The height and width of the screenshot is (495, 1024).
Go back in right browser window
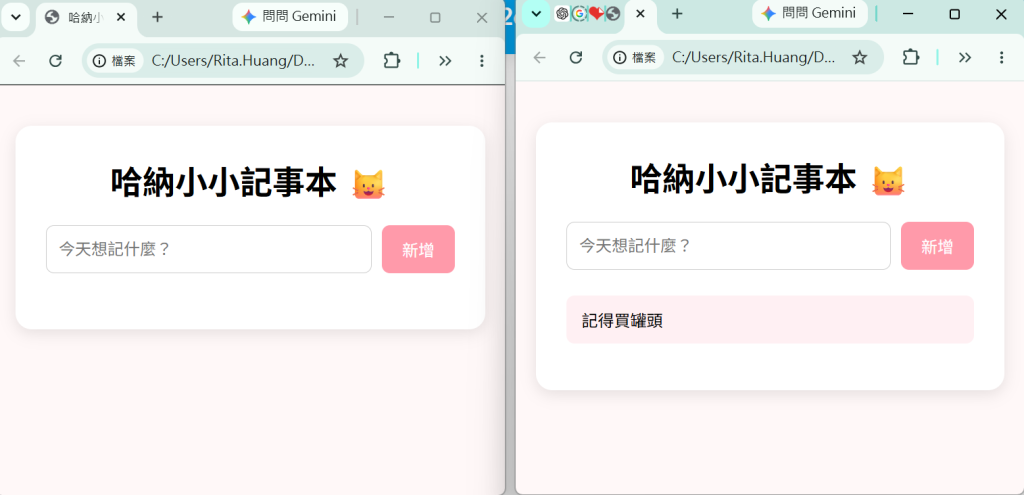pyautogui.click(x=539, y=57)
